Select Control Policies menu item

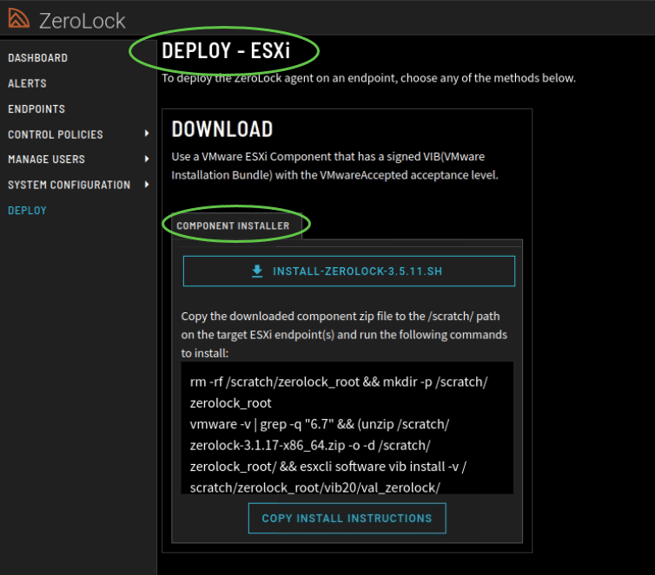point(55,135)
